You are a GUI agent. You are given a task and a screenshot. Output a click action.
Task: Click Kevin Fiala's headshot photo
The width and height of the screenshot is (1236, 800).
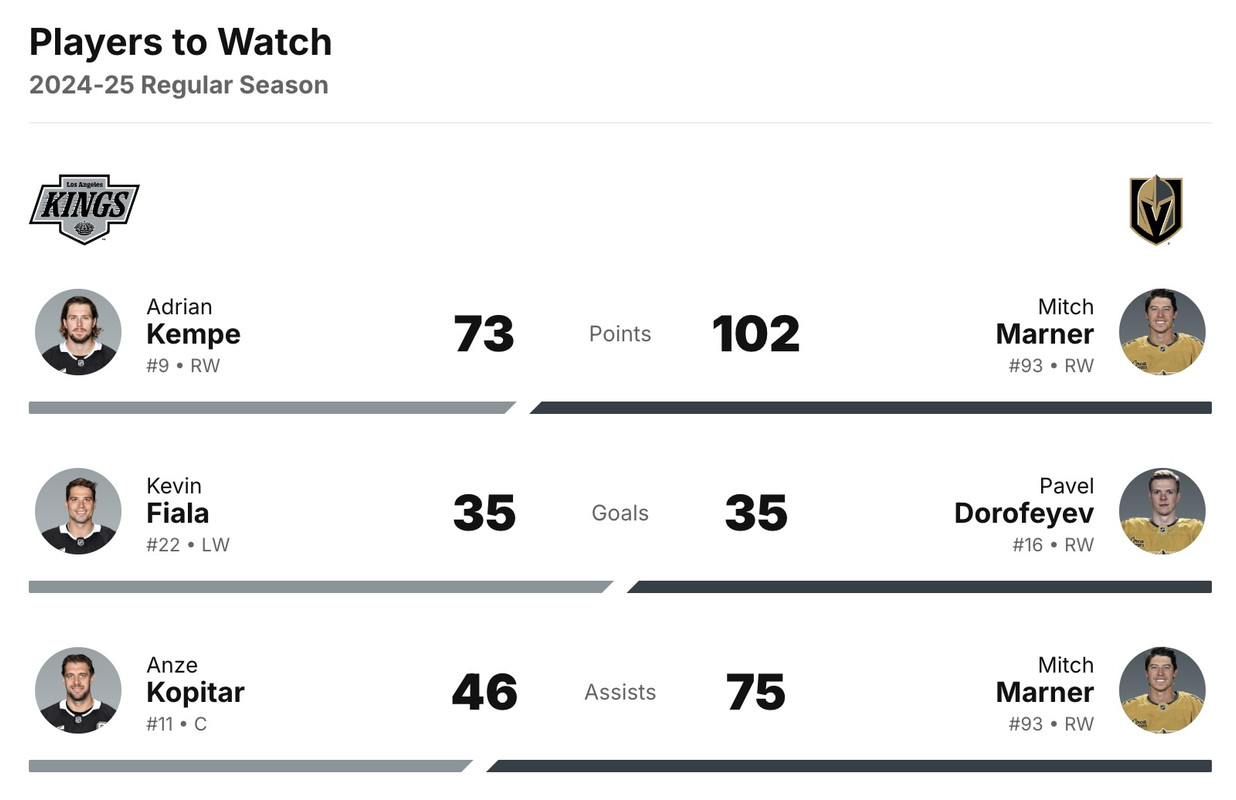(78, 511)
